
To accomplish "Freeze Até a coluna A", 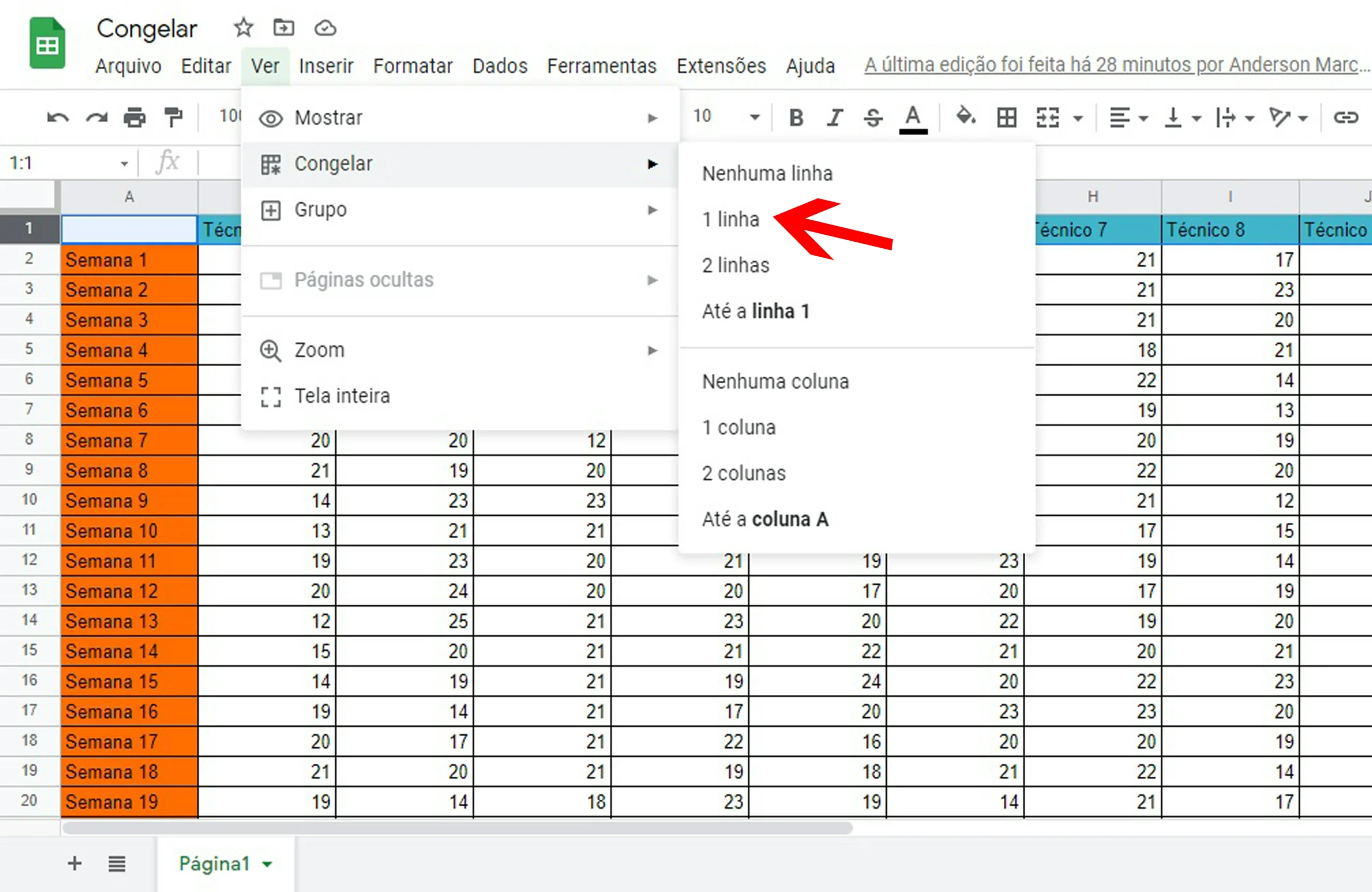I will (856, 519).
